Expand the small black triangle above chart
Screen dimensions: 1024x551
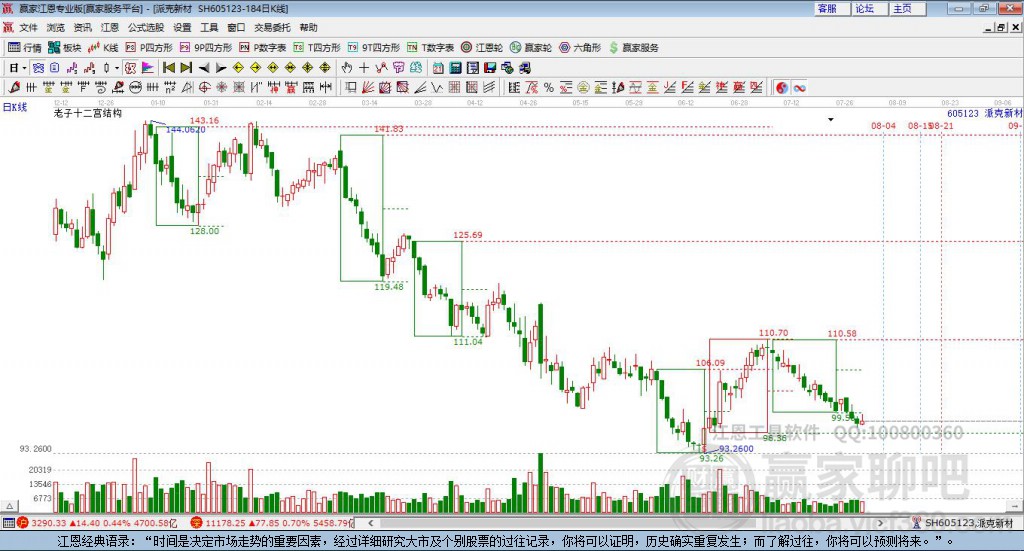click(x=831, y=119)
